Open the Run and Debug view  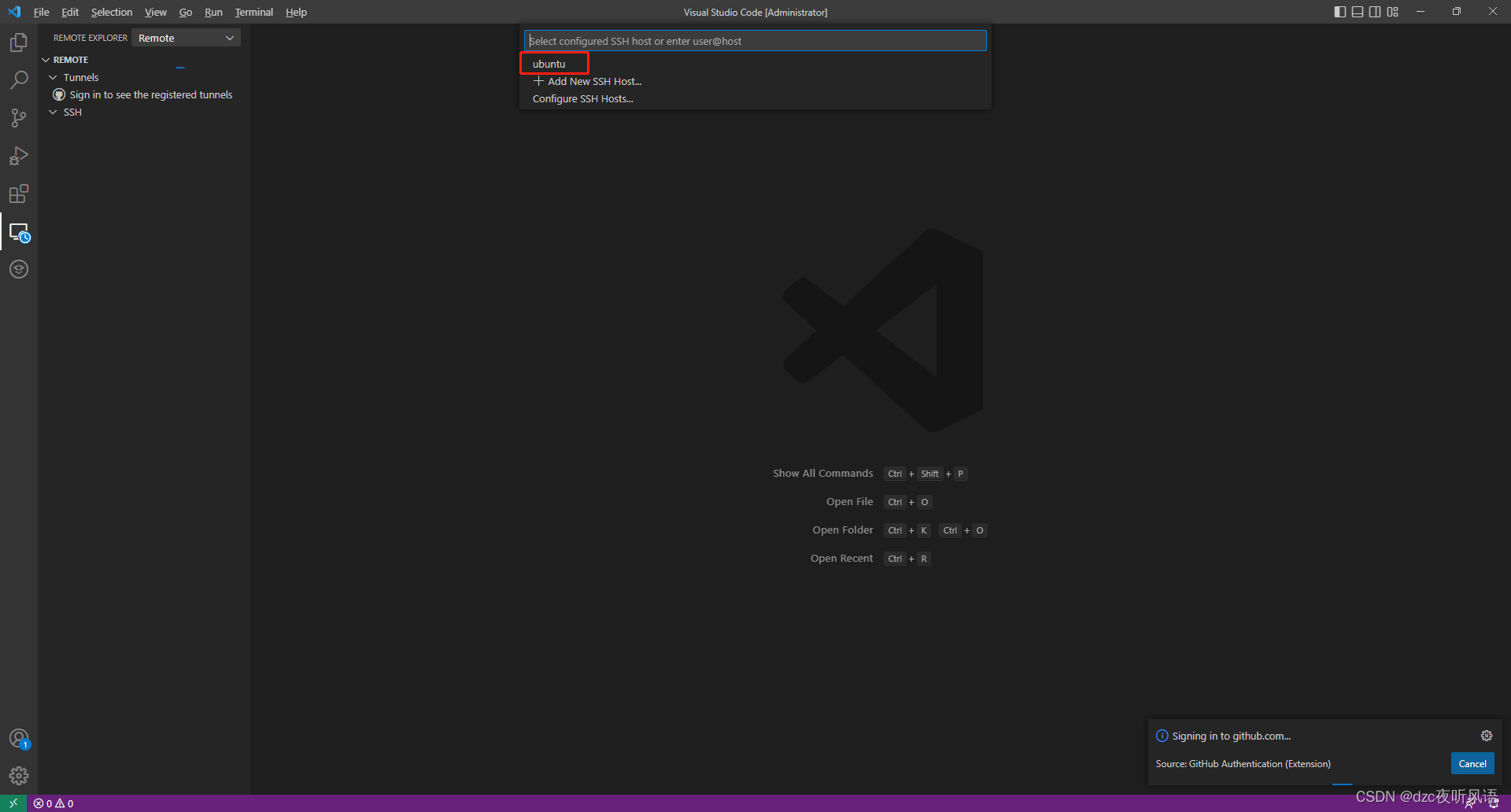click(18, 155)
